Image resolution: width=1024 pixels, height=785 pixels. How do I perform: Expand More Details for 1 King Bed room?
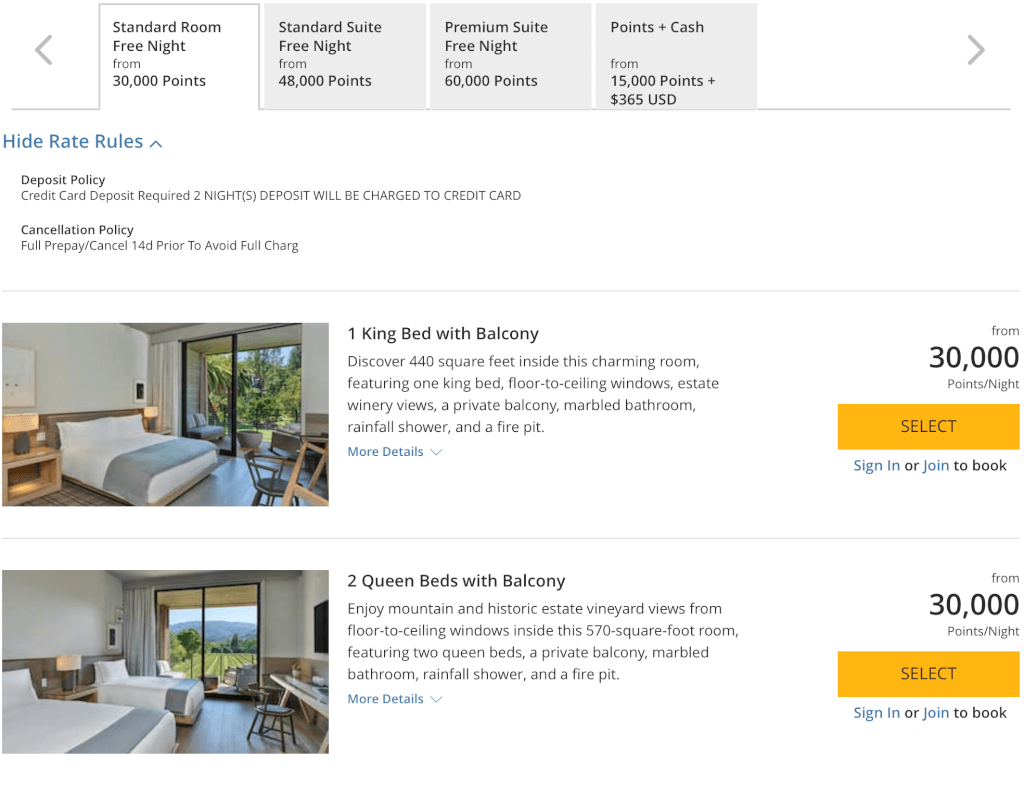[x=385, y=452]
